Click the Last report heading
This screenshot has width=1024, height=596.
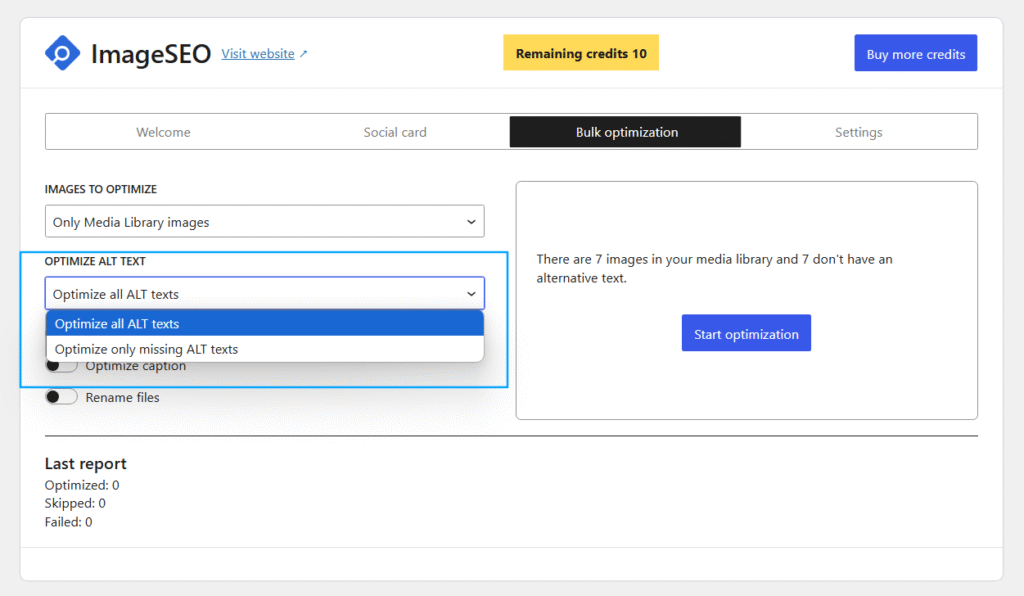pyautogui.click(x=86, y=463)
